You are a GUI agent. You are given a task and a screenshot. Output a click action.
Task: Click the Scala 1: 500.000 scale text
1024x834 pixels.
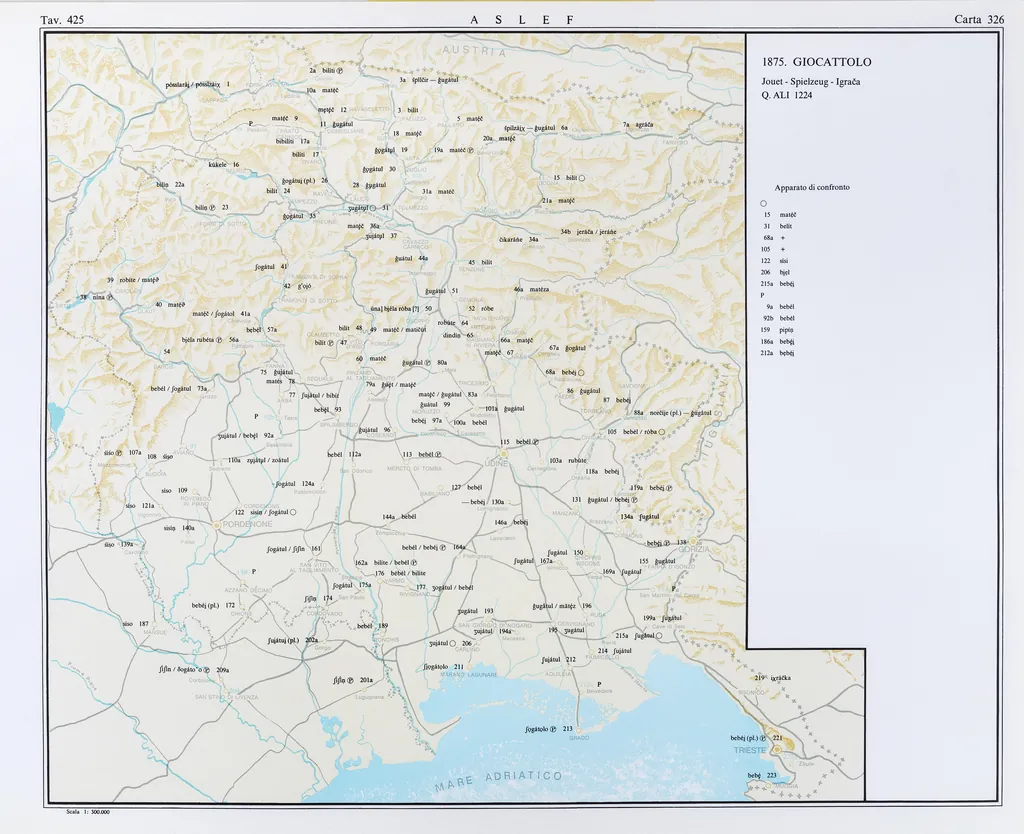point(87,812)
